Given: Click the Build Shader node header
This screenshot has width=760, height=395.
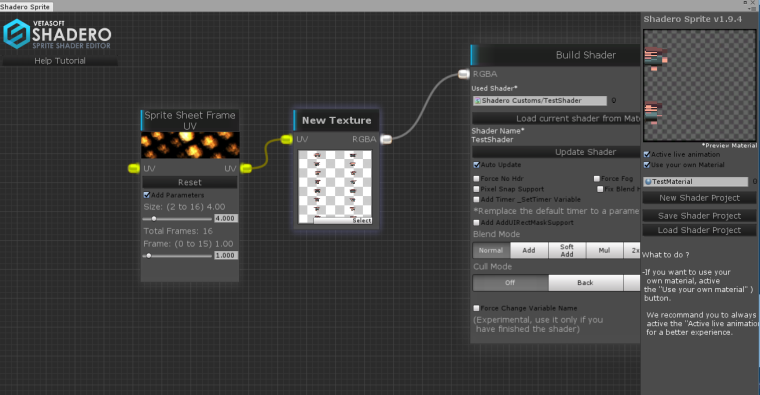Looking at the screenshot, I should point(556,55).
